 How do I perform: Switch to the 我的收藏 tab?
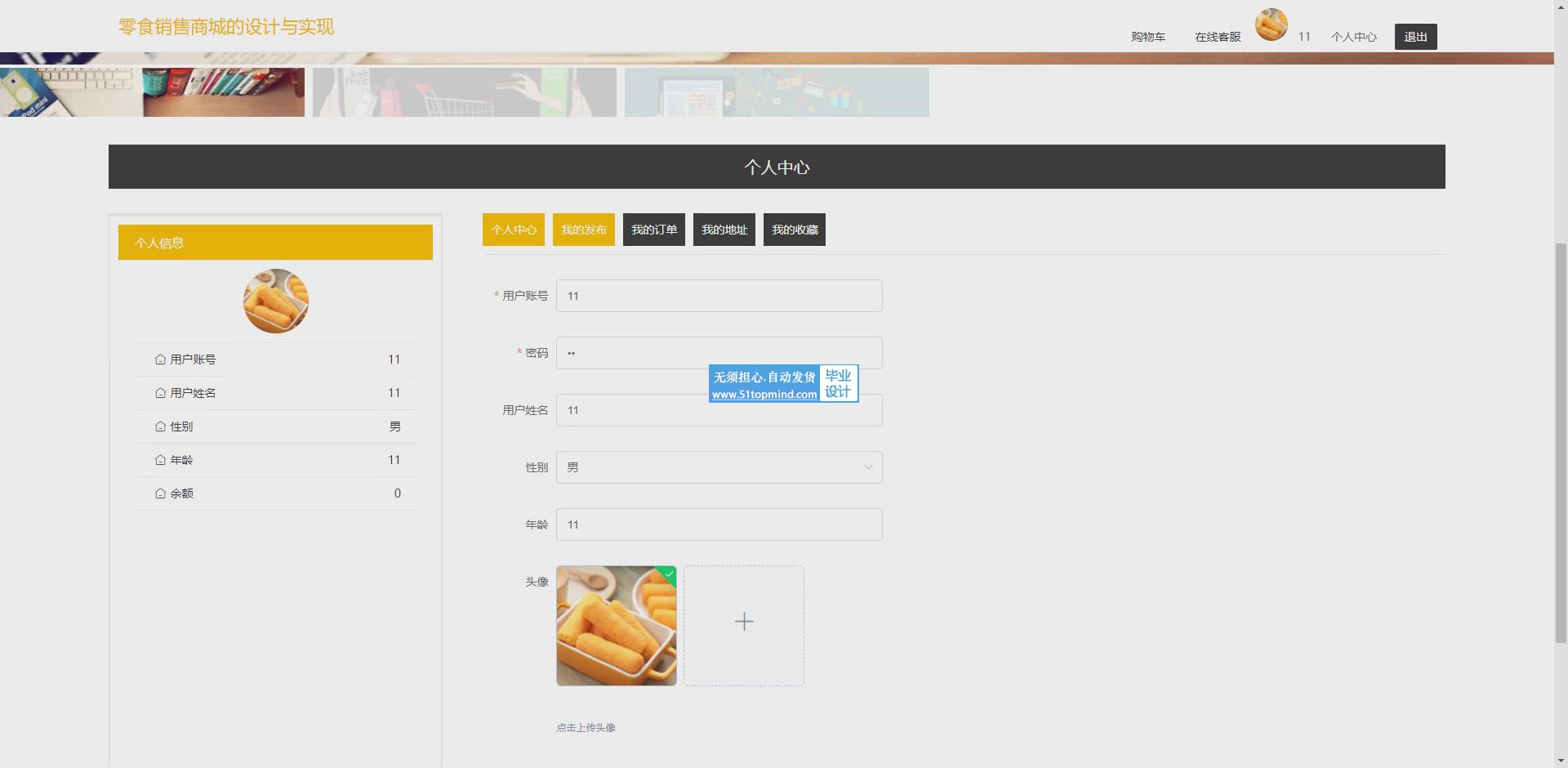pyautogui.click(x=795, y=230)
